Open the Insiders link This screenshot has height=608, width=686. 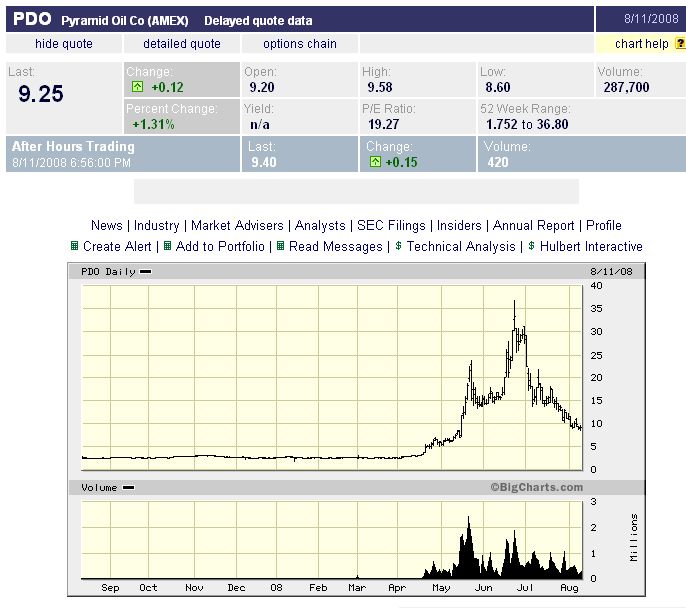[x=459, y=225]
